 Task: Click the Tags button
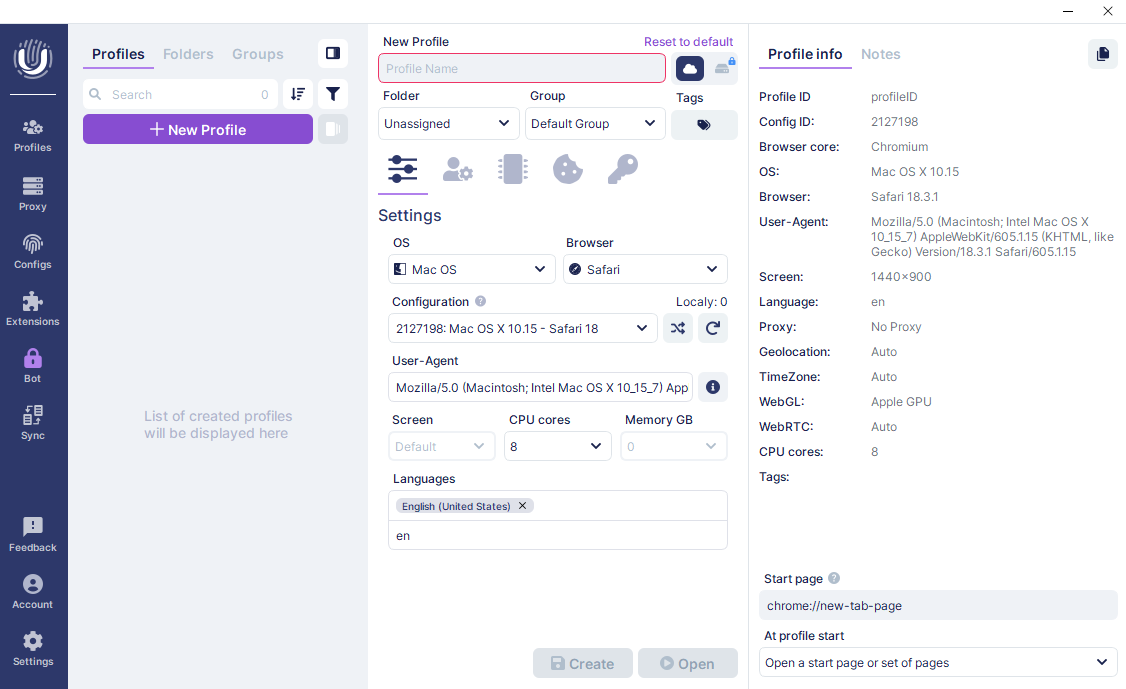point(704,125)
